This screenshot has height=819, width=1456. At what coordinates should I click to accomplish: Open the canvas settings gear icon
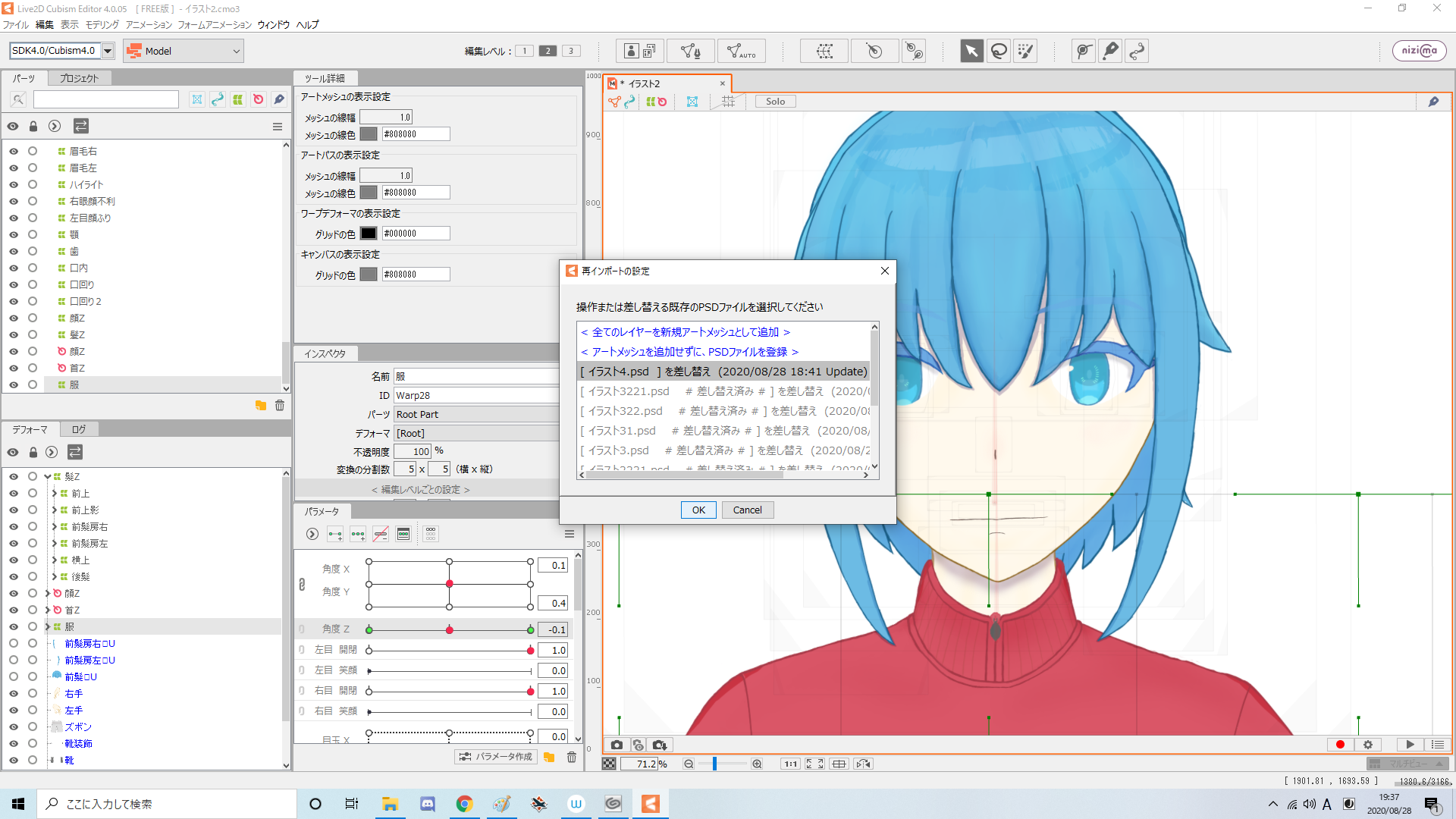(1368, 745)
